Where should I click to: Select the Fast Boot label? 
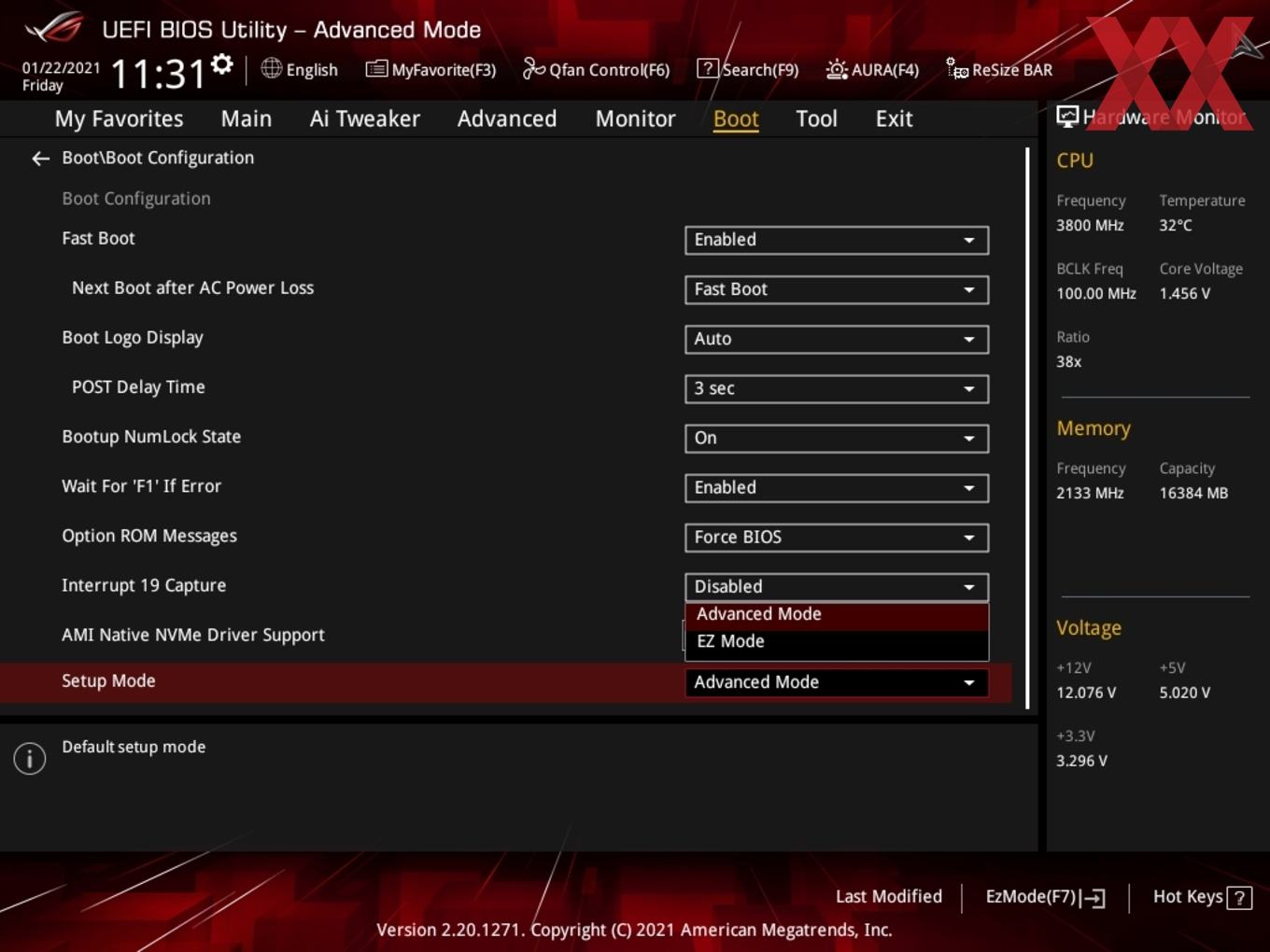click(x=98, y=239)
